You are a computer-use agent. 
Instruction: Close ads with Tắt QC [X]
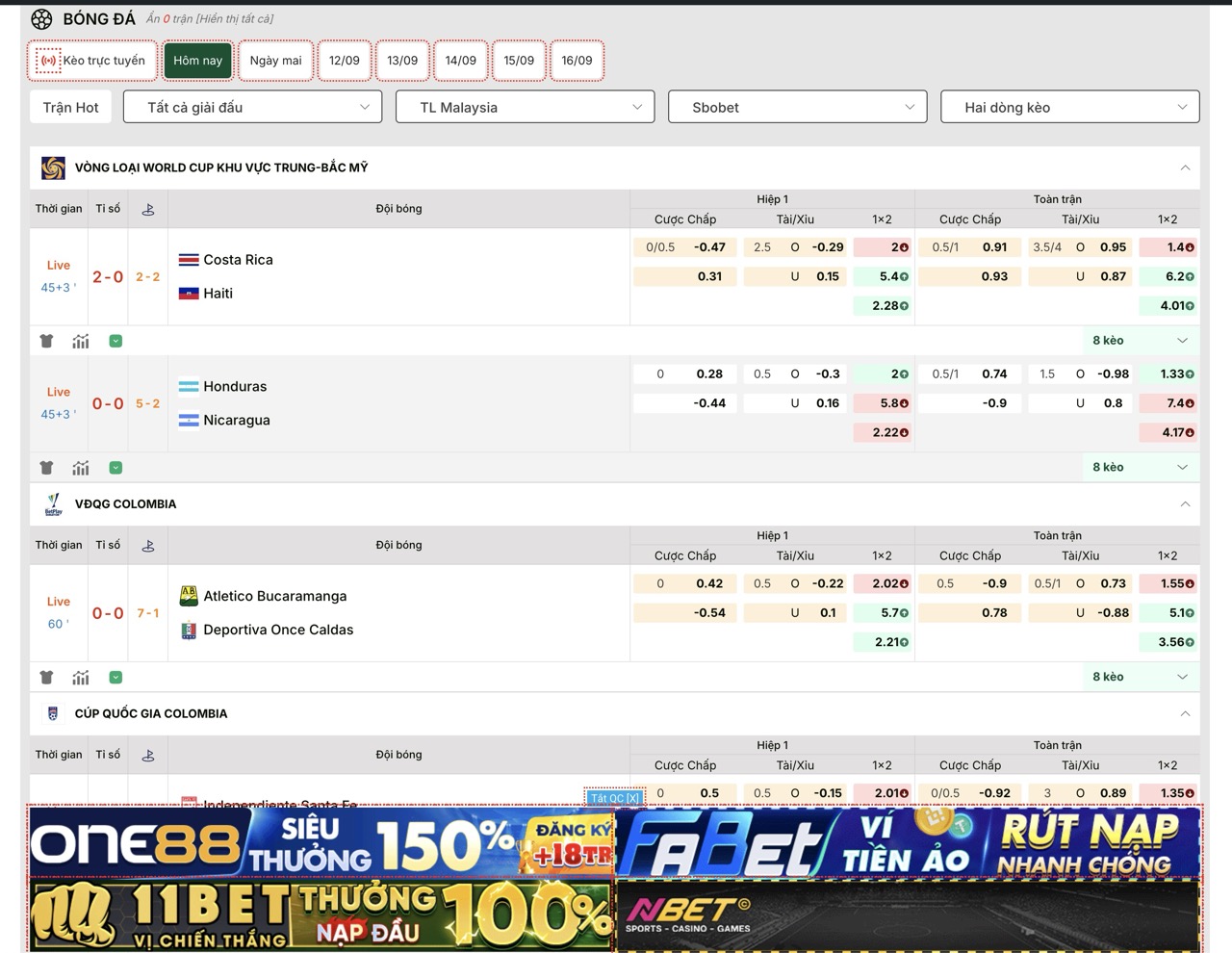pyautogui.click(x=614, y=798)
